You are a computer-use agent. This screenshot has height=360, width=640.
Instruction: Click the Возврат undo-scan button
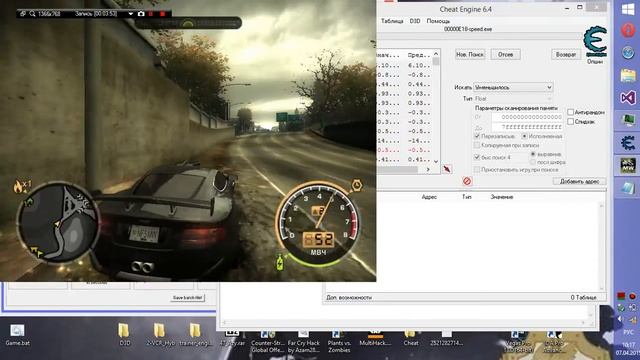(x=566, y=54)
